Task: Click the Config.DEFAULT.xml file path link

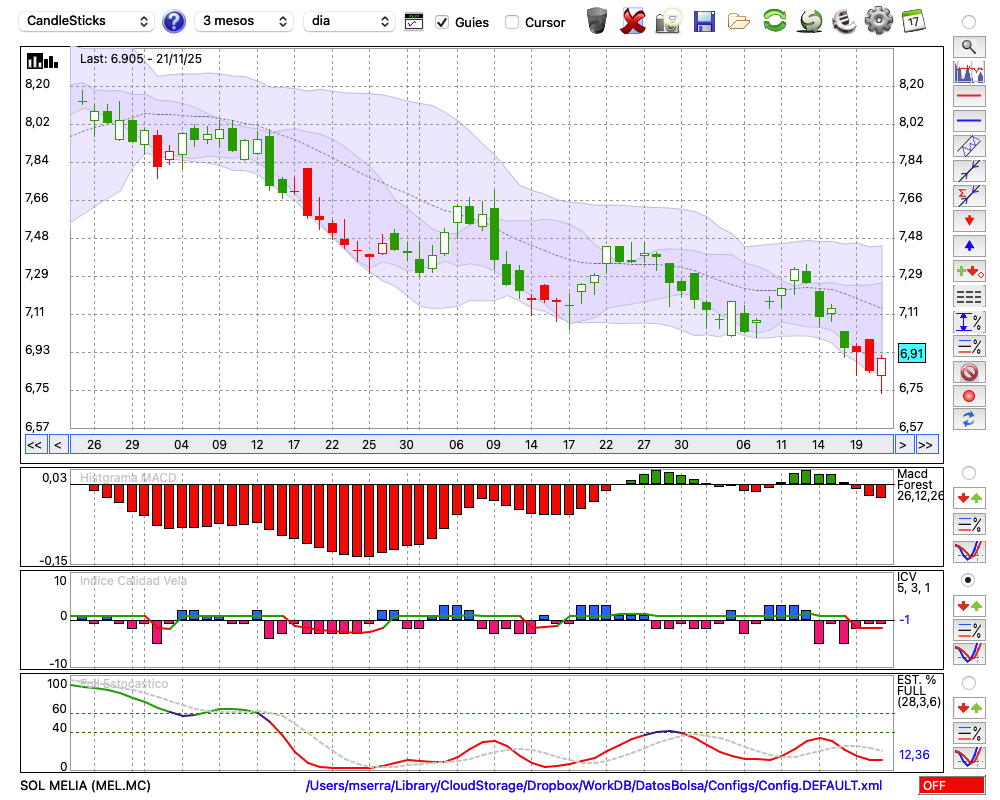Action: point(594,786)
